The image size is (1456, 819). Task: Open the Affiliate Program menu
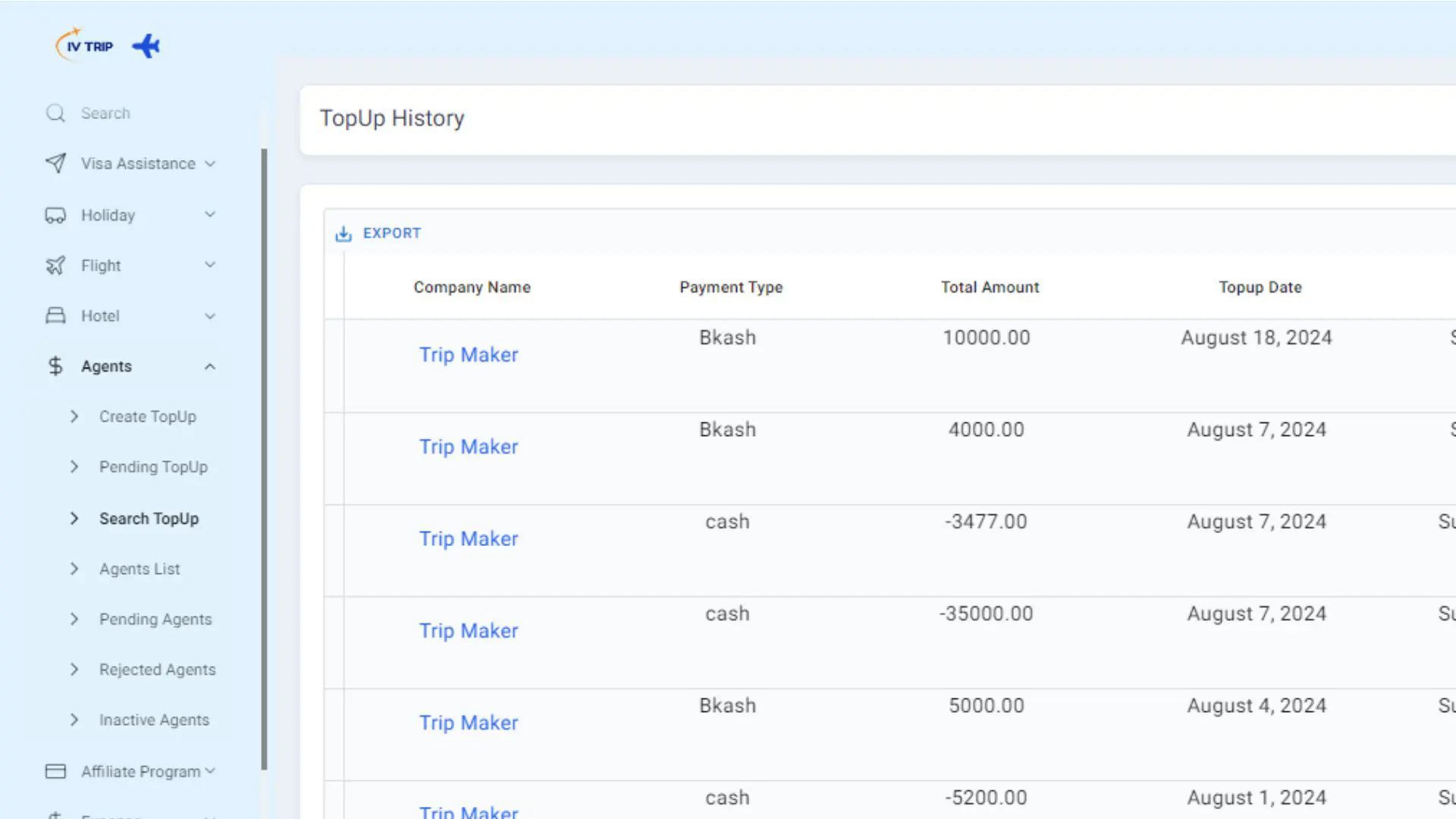click(x=141, y=771)
